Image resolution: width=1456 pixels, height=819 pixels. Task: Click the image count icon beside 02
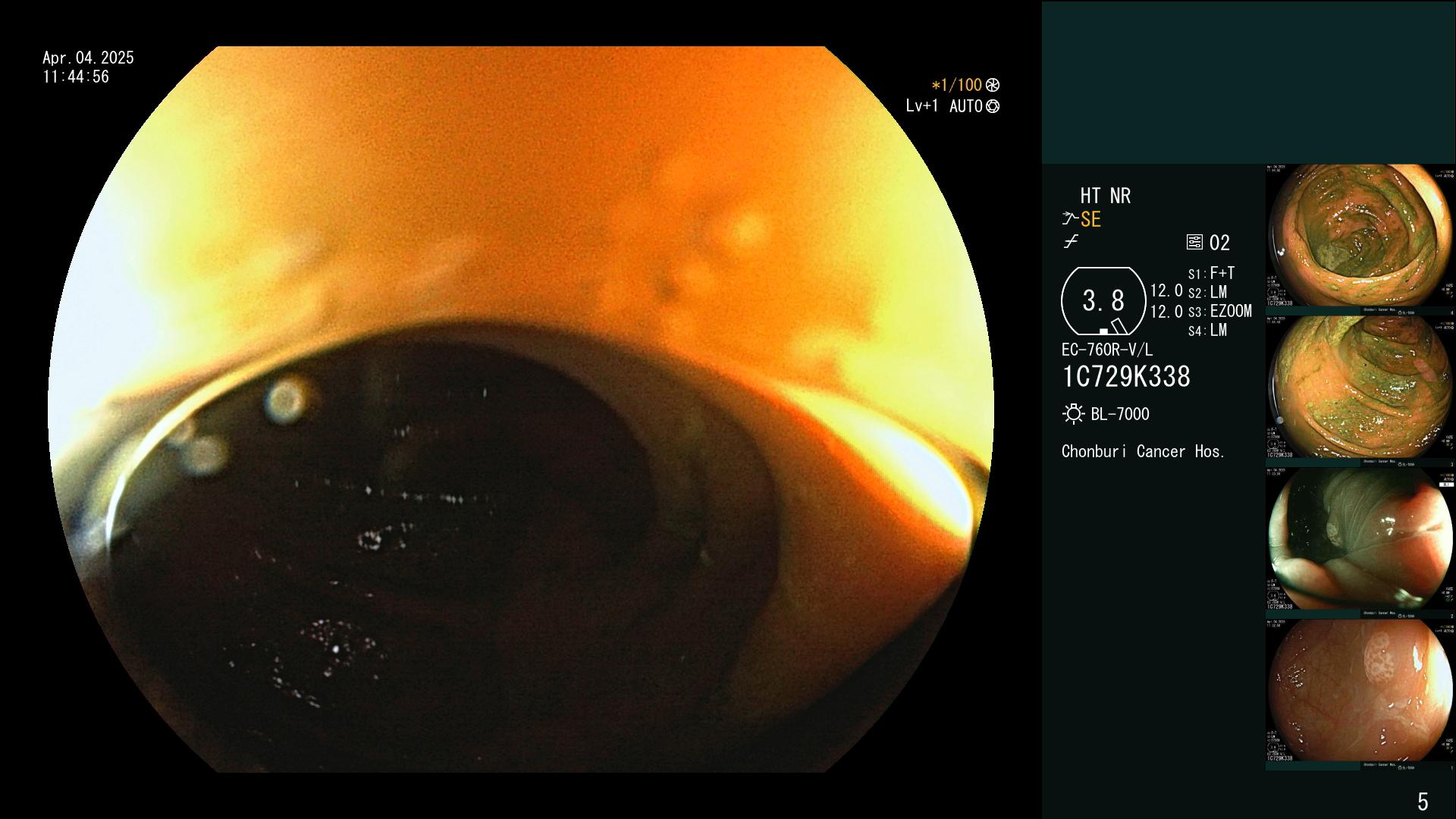click(x=1194, y=243)
